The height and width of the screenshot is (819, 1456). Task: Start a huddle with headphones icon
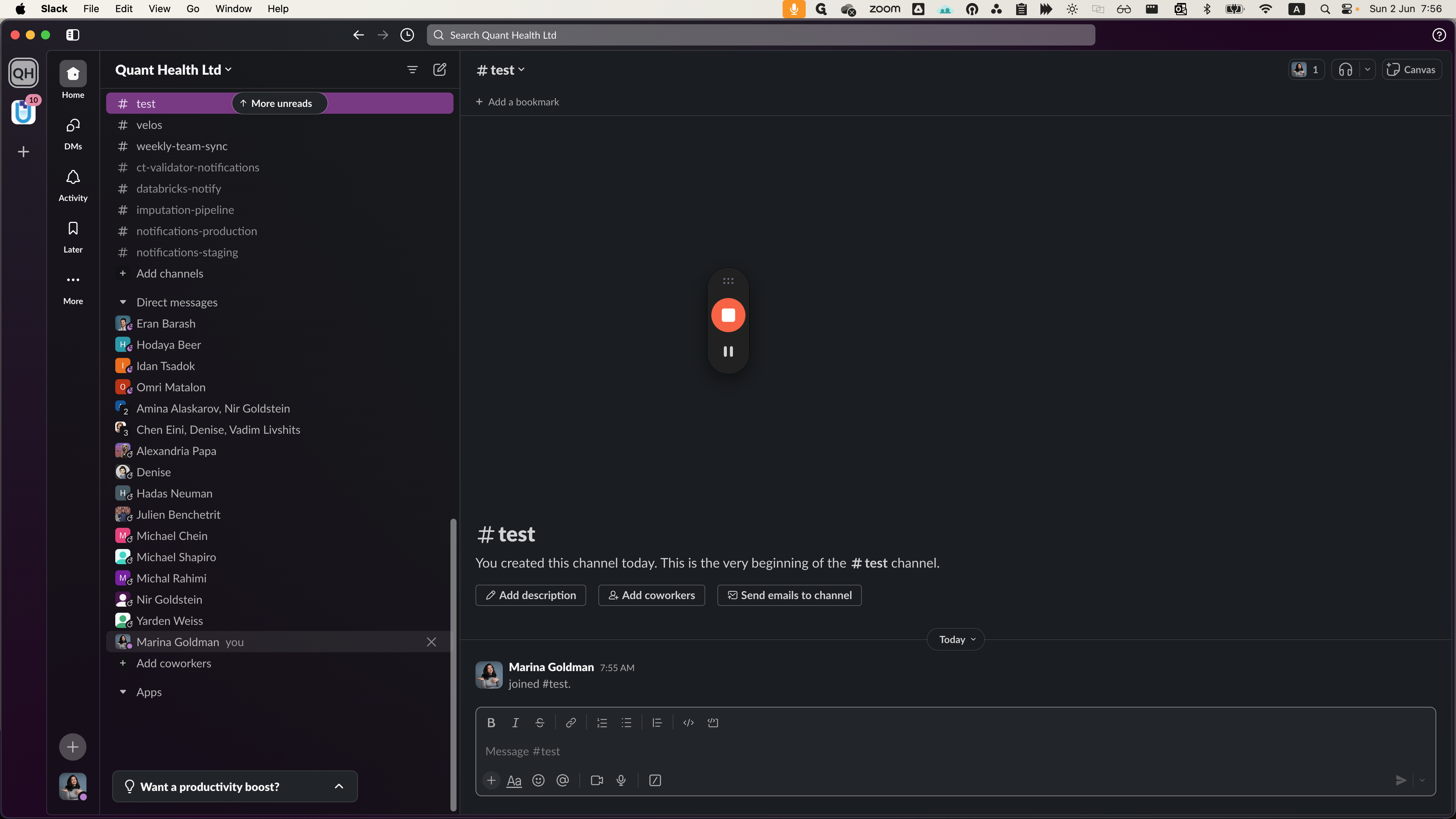[x=1346, y=69]
